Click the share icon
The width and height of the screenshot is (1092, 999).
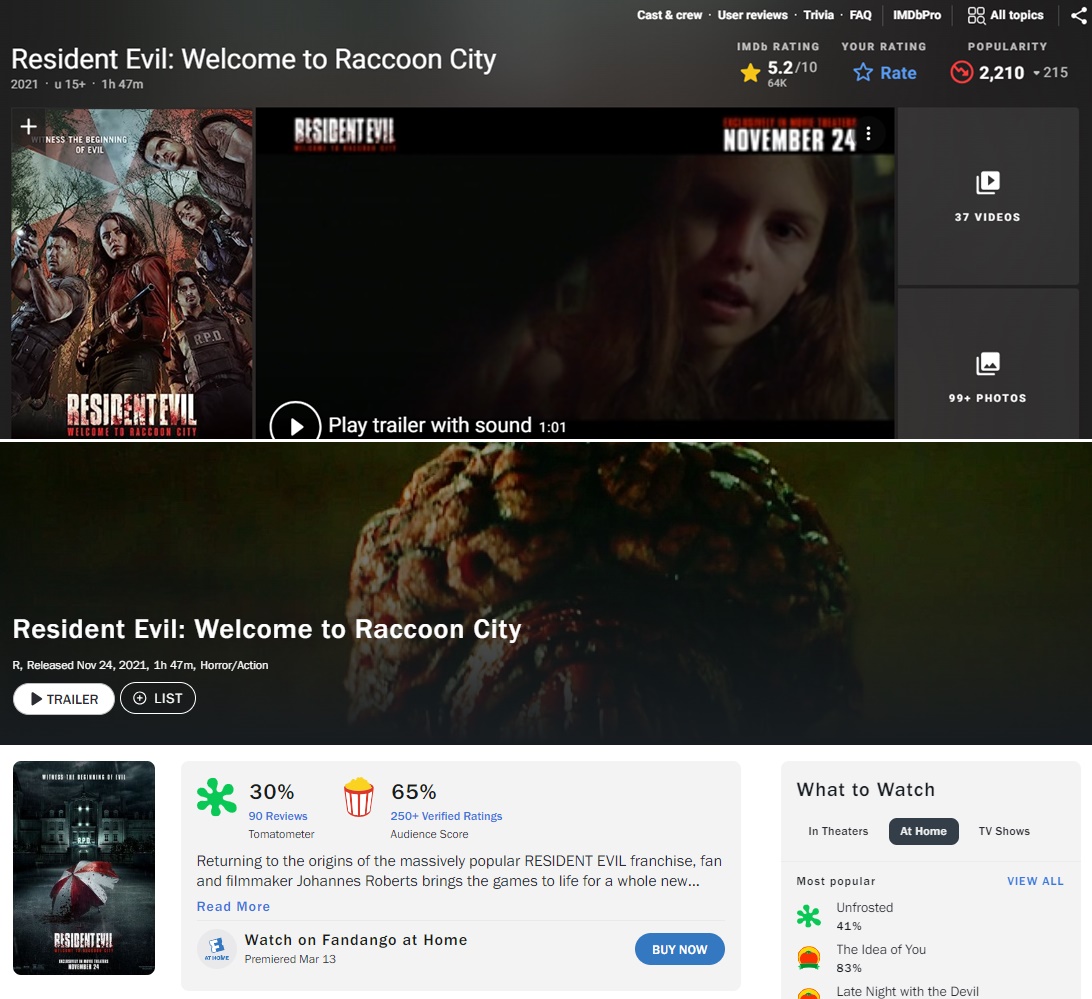(1079, 15)
